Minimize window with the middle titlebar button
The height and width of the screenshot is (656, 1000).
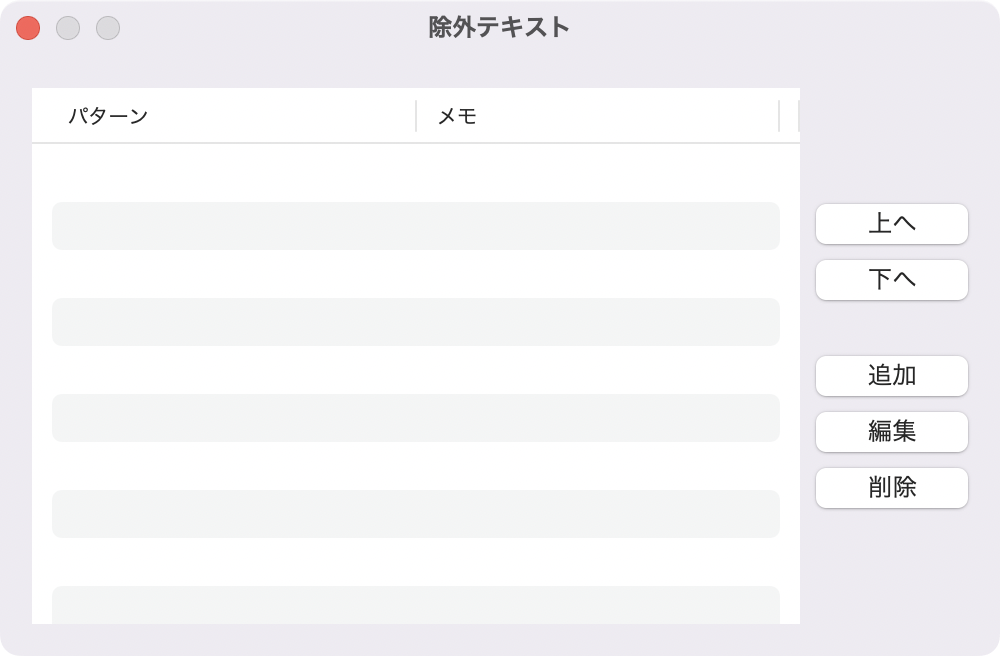click(x=68, y=28)
